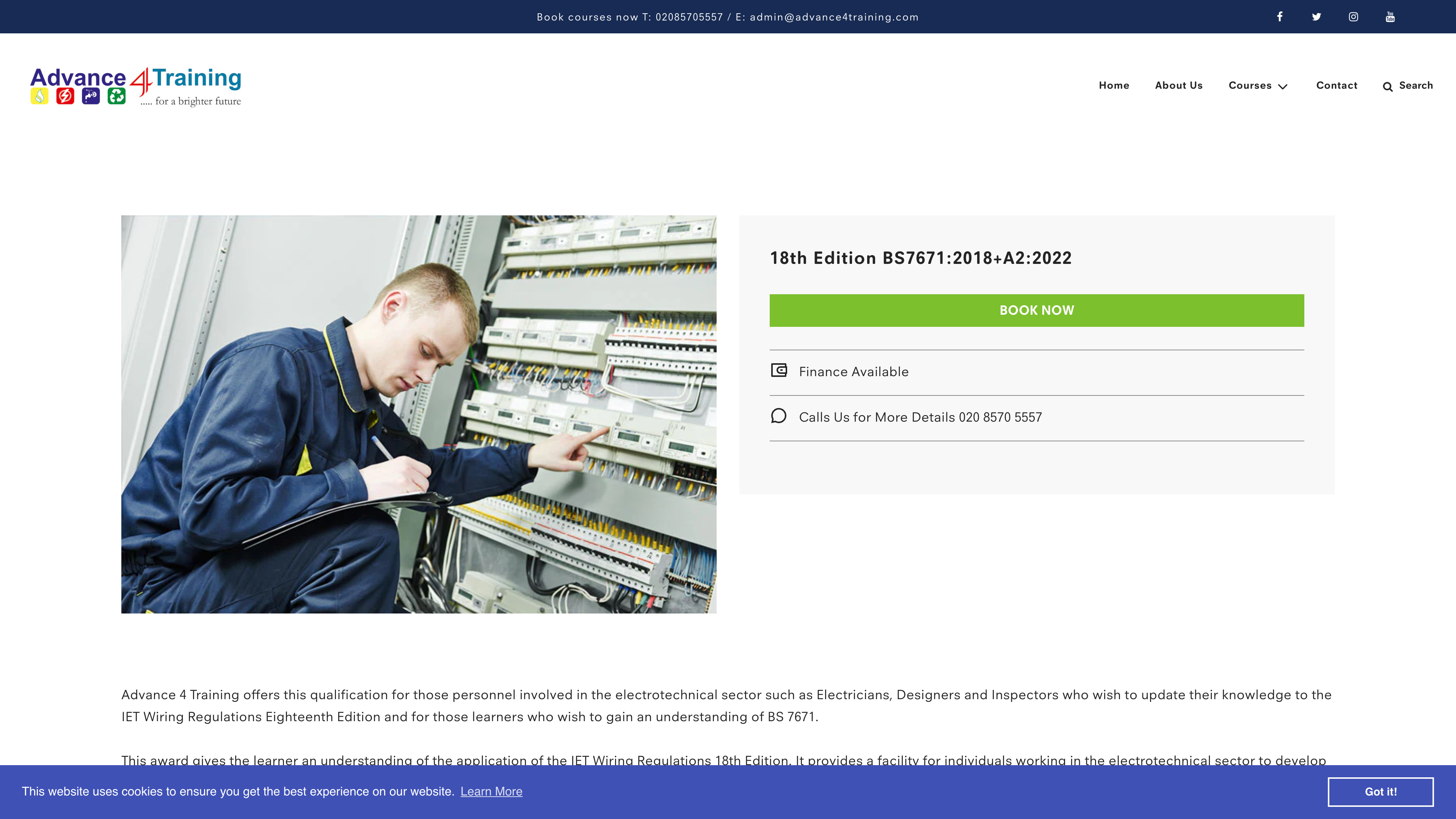Open the Courses chevron arrow
This screenshot has width=1456, height=819.
coord(1283,86)
